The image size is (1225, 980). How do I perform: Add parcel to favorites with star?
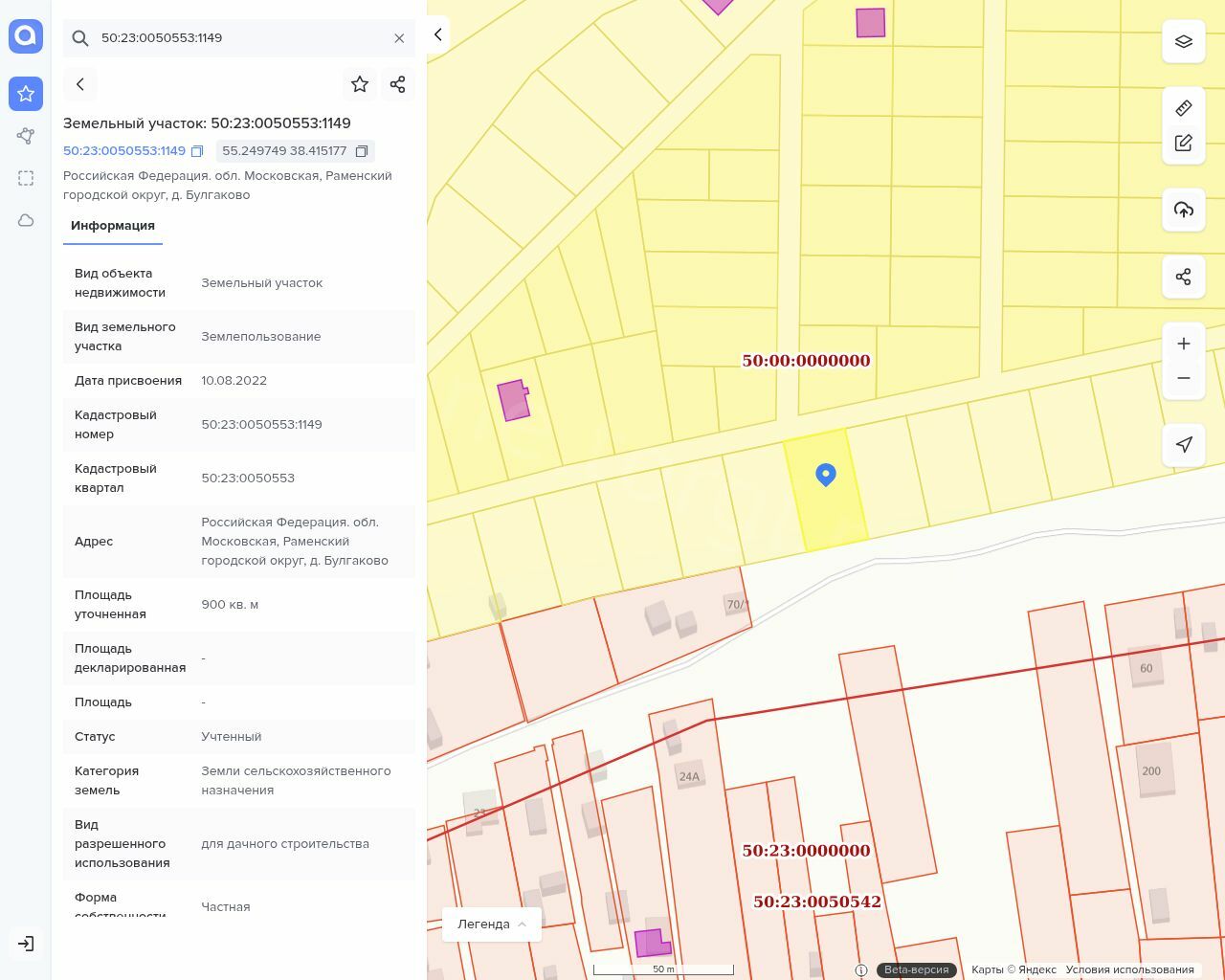pyautogui.click(x=360, y=84)
